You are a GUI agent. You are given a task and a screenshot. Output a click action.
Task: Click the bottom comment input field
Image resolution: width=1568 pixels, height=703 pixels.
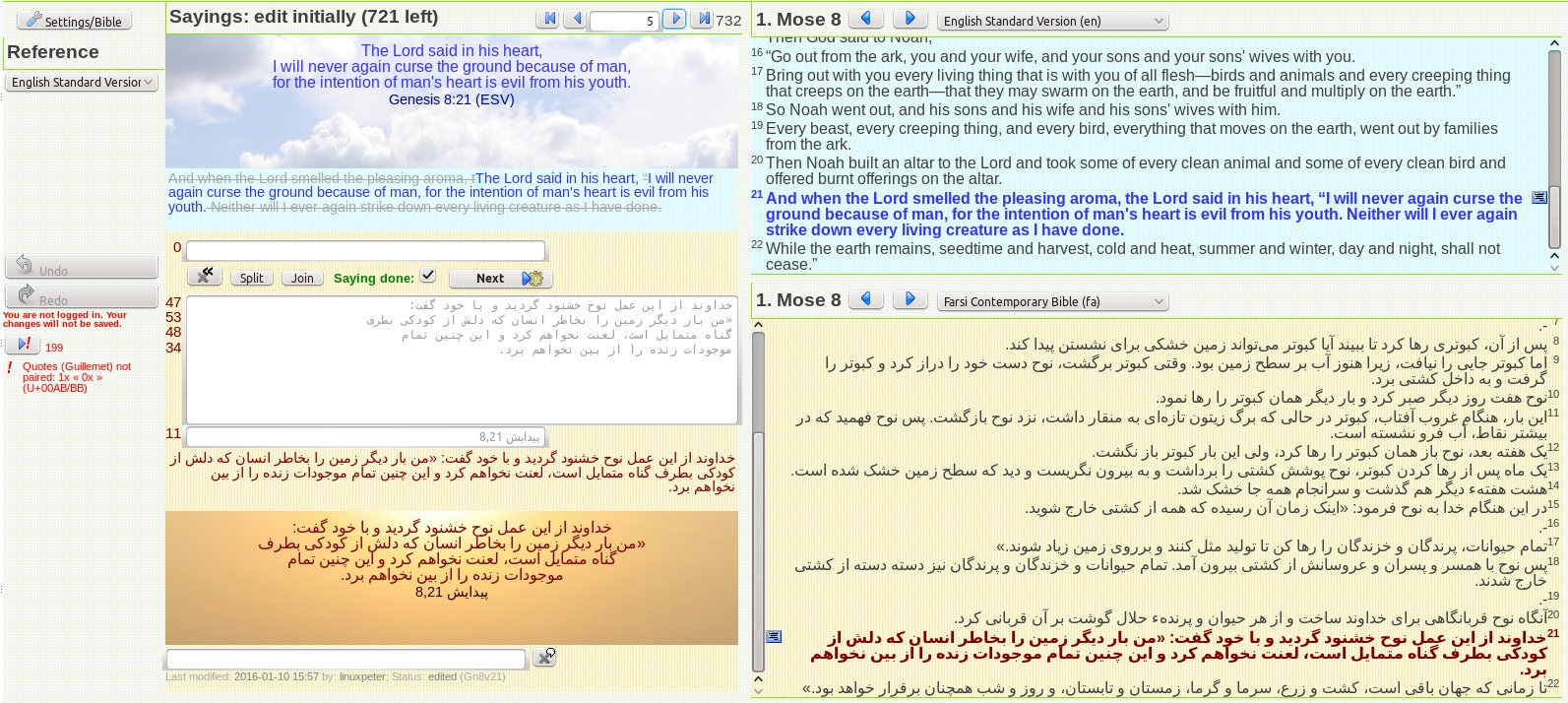(346, 659)
